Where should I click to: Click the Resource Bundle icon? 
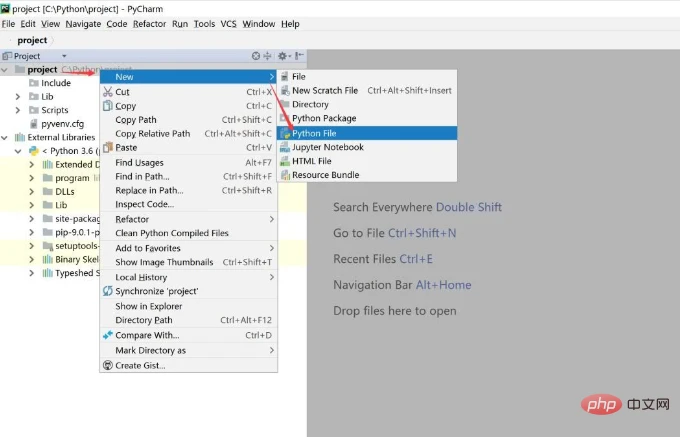[284, 175]
